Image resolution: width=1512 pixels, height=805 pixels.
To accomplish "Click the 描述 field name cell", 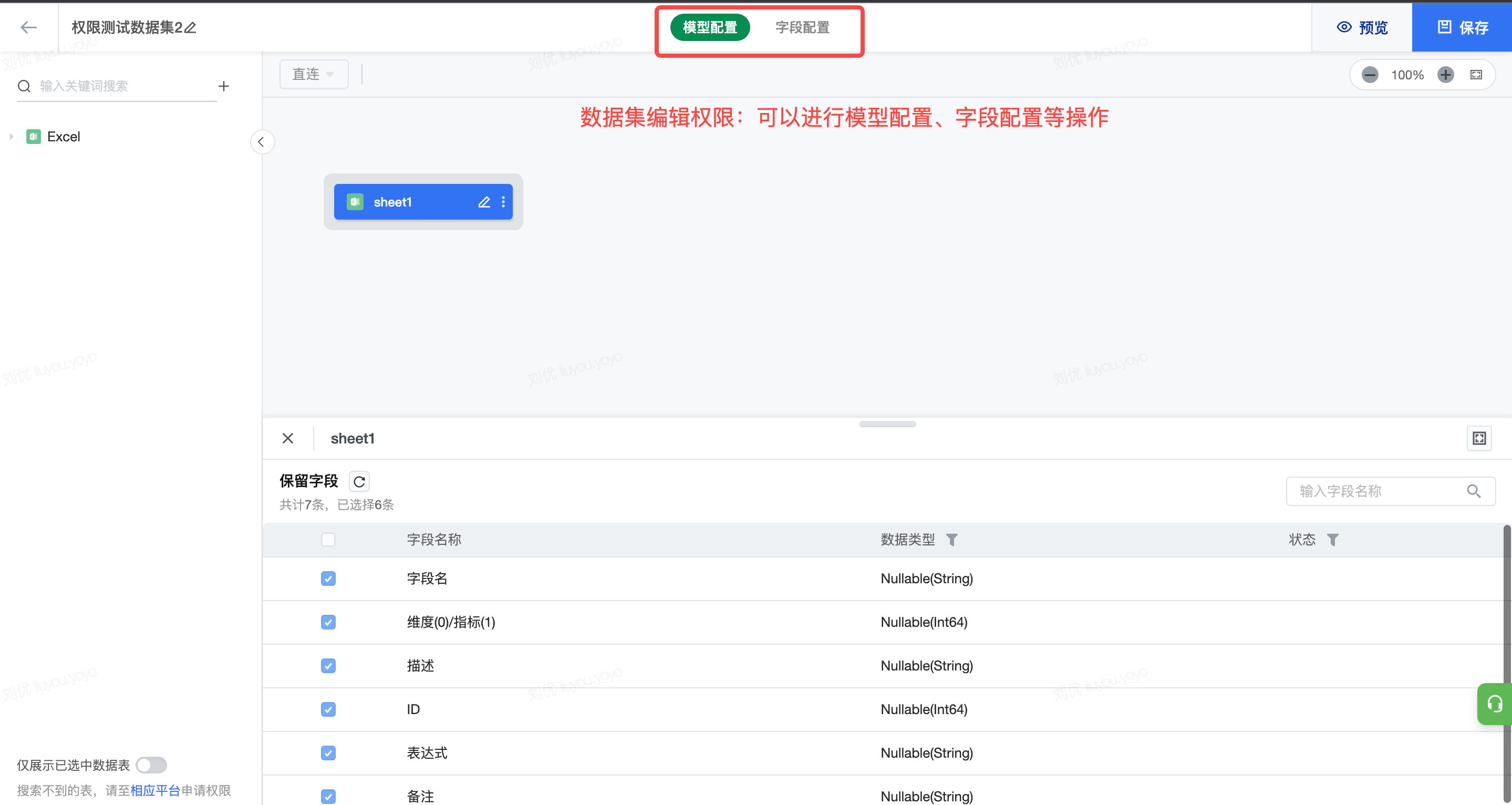I will tap(420, 666).
